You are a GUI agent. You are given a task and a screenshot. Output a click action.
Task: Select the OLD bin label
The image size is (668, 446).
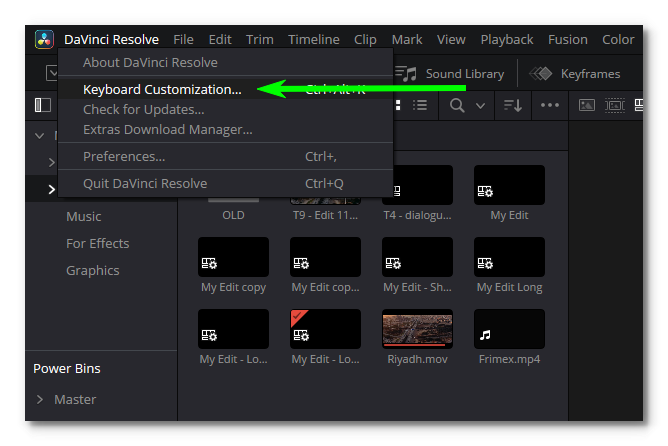tap(233, 215)
